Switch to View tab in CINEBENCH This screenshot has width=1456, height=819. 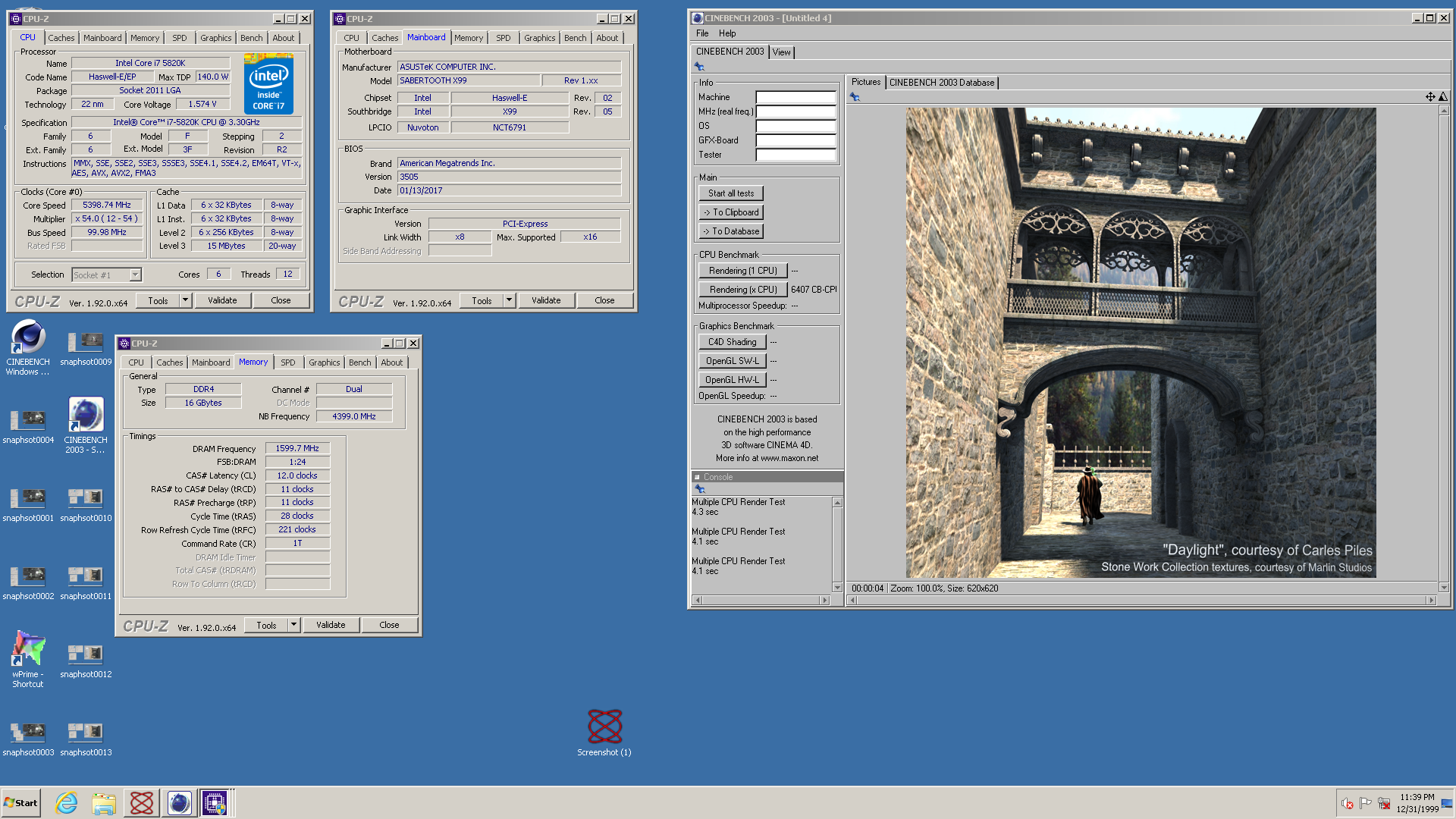click(782, 52)
